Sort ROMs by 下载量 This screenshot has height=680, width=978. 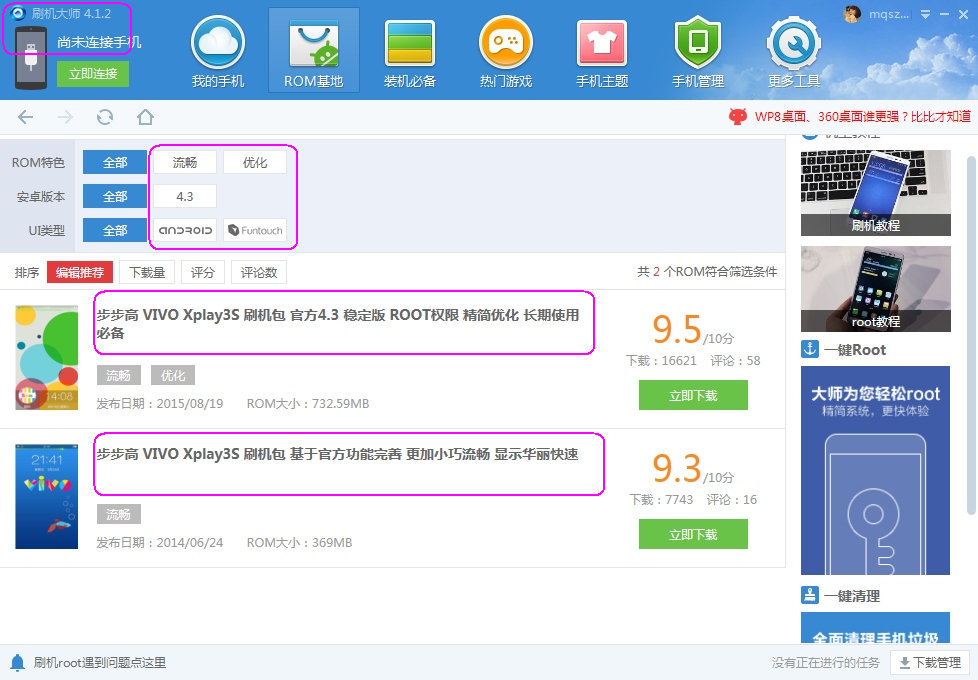point(148,272)
